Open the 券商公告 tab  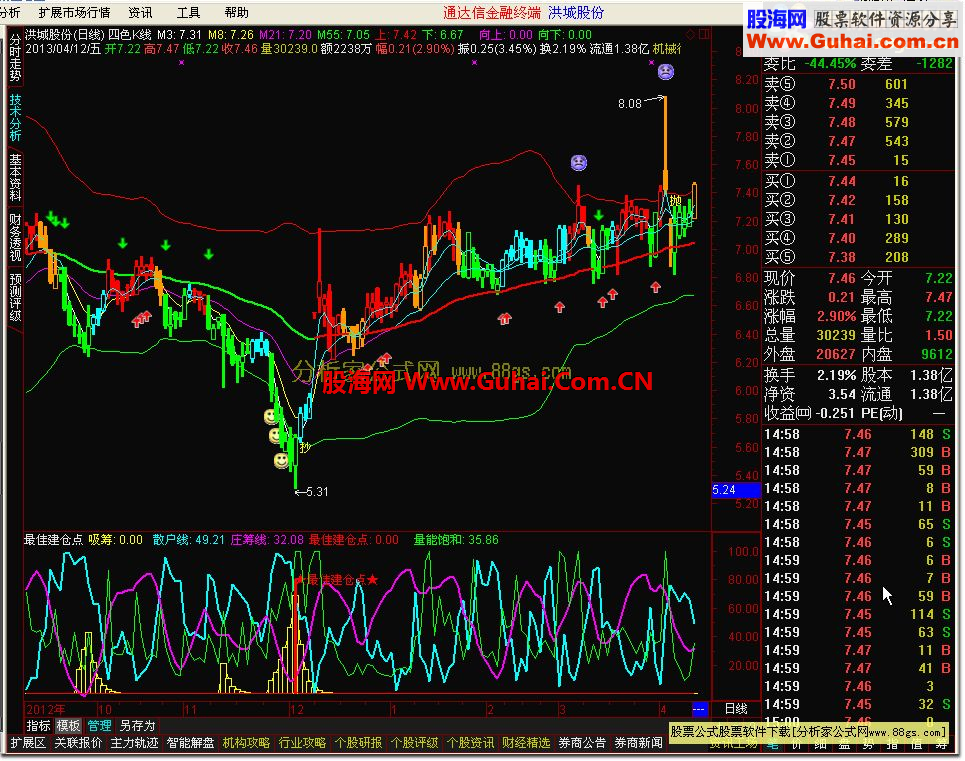tap(582, 743)
